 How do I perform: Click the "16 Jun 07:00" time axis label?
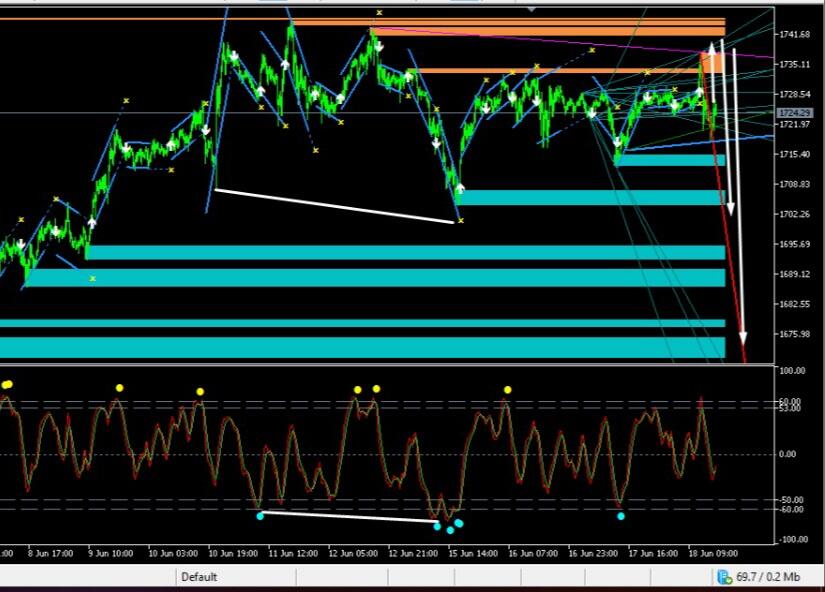pyautogui.click(x=533, y=554)
